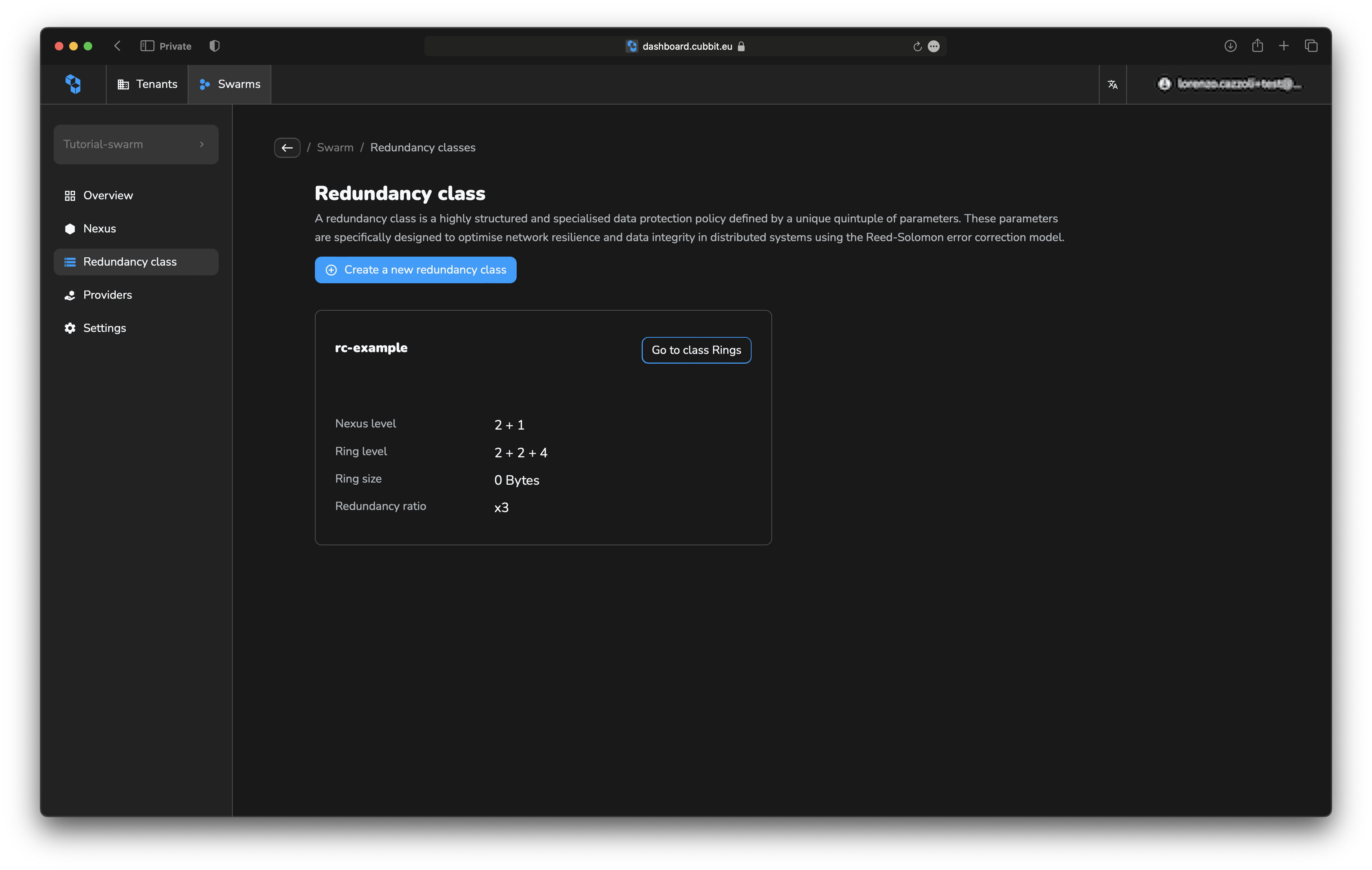This screenshot has height=870, width=1372.
Task: Expand the Swarm breadcrumb menu
Action: (335, 147)
